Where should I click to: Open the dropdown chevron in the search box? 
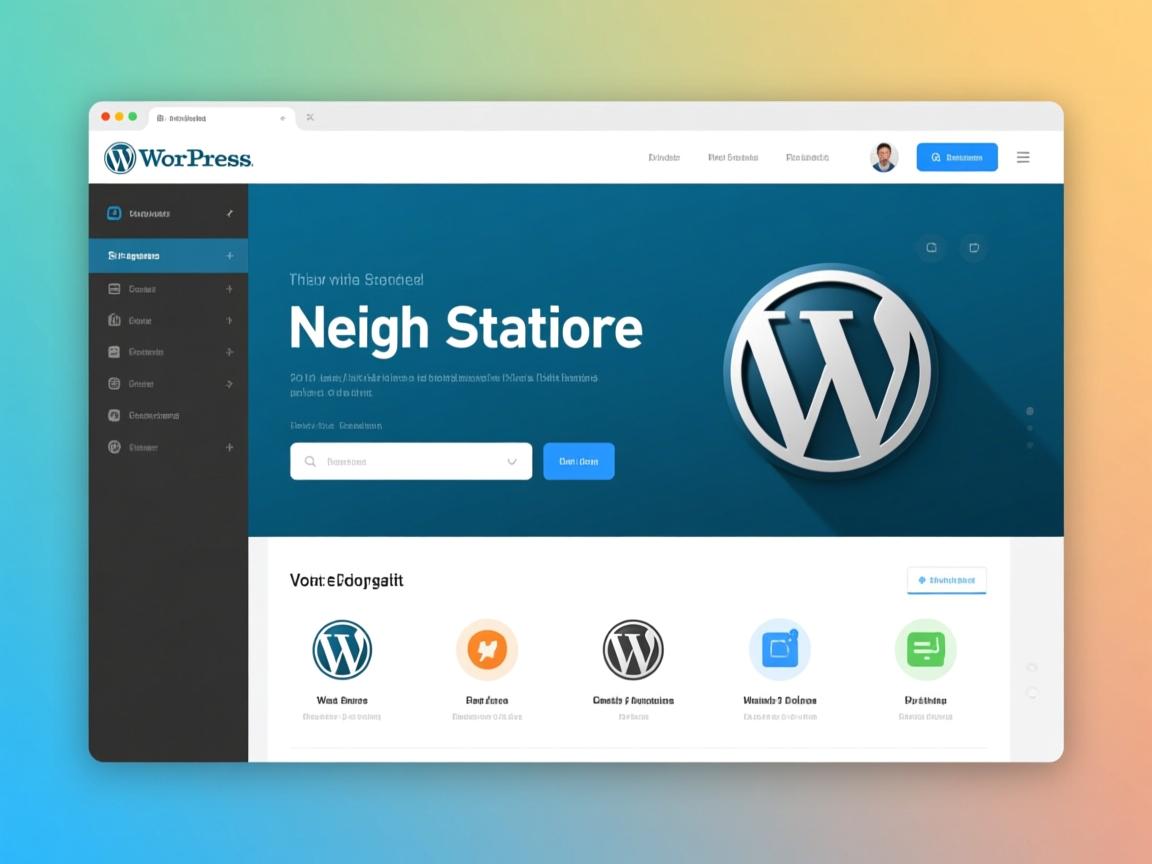click(512, 462)
